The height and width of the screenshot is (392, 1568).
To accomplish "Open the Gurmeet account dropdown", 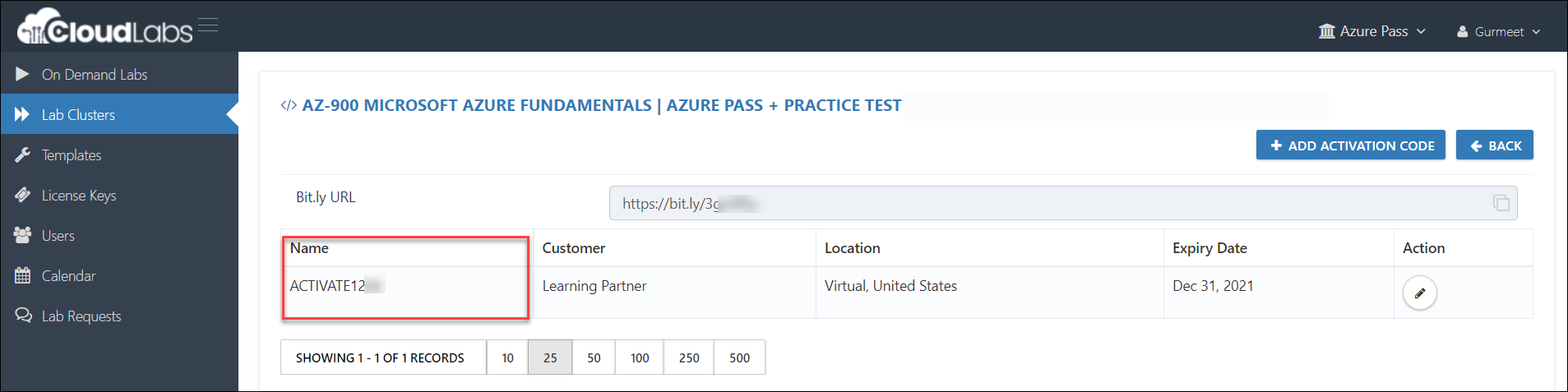I will (1498, 32).
